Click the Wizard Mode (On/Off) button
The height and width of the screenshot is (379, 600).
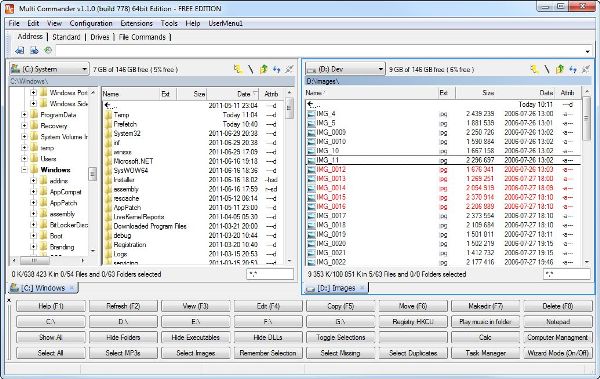click(558, 353)
